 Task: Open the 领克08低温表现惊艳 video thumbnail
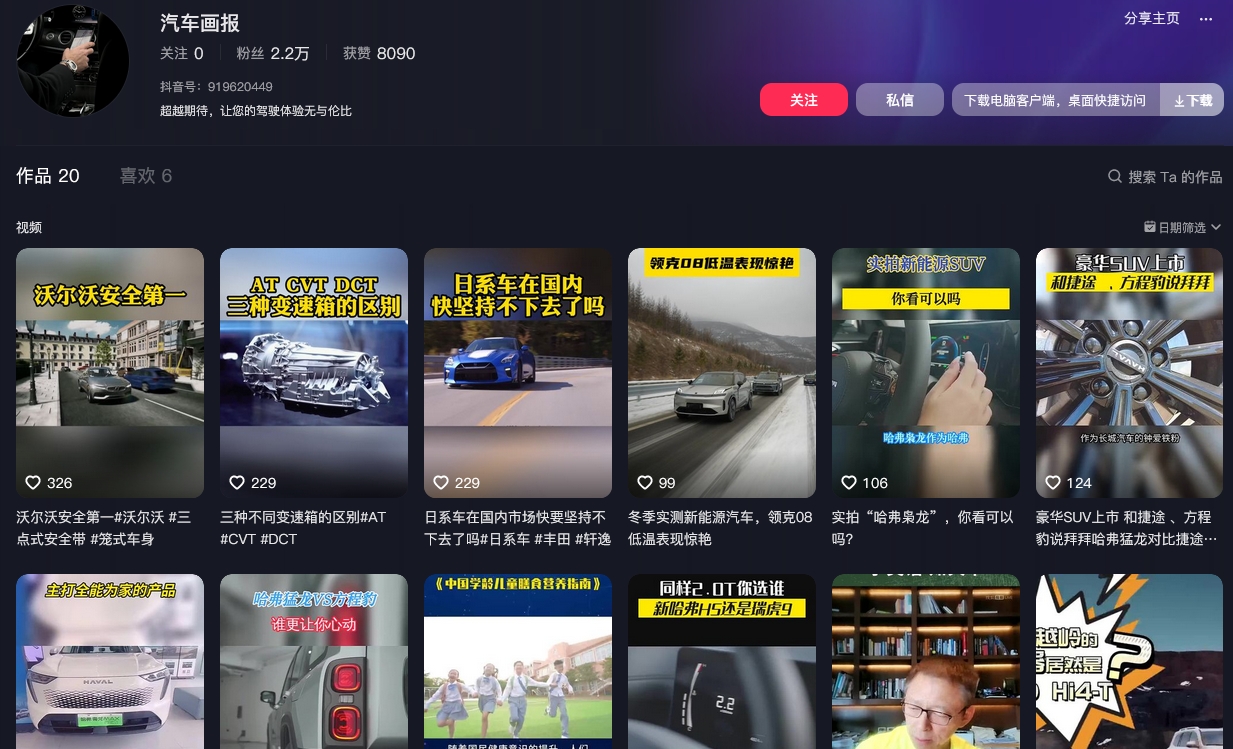722,373
